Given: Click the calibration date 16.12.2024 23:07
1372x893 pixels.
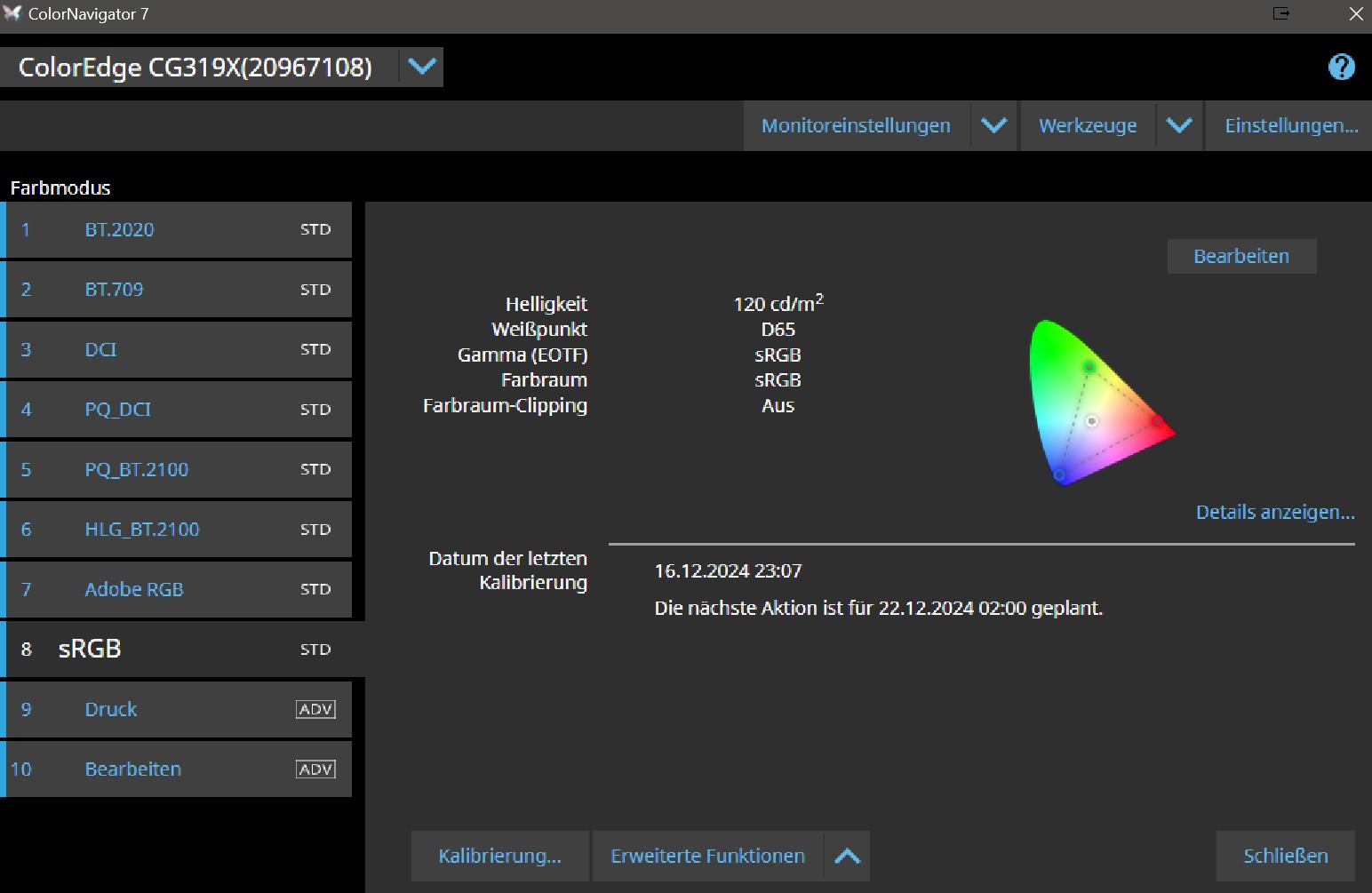Looking at the screenshot, I should tap(728, 571).
